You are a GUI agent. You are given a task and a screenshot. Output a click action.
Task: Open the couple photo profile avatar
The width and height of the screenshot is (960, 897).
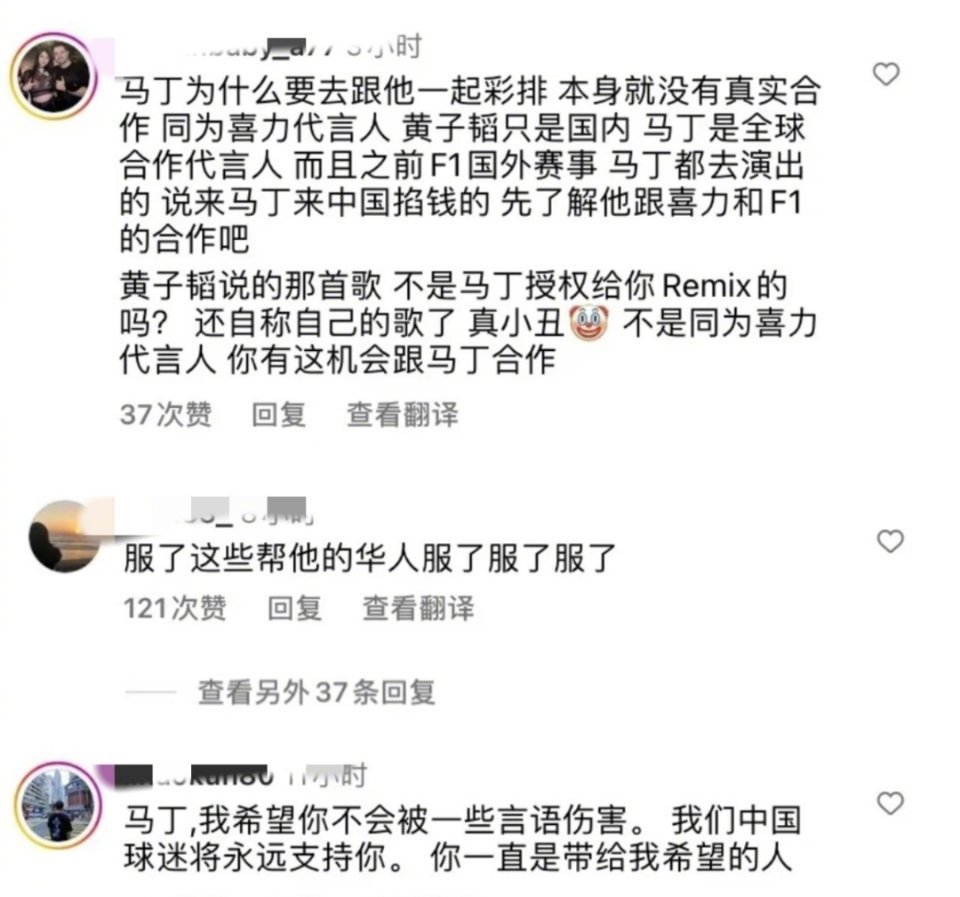click(x=54, y=77)
